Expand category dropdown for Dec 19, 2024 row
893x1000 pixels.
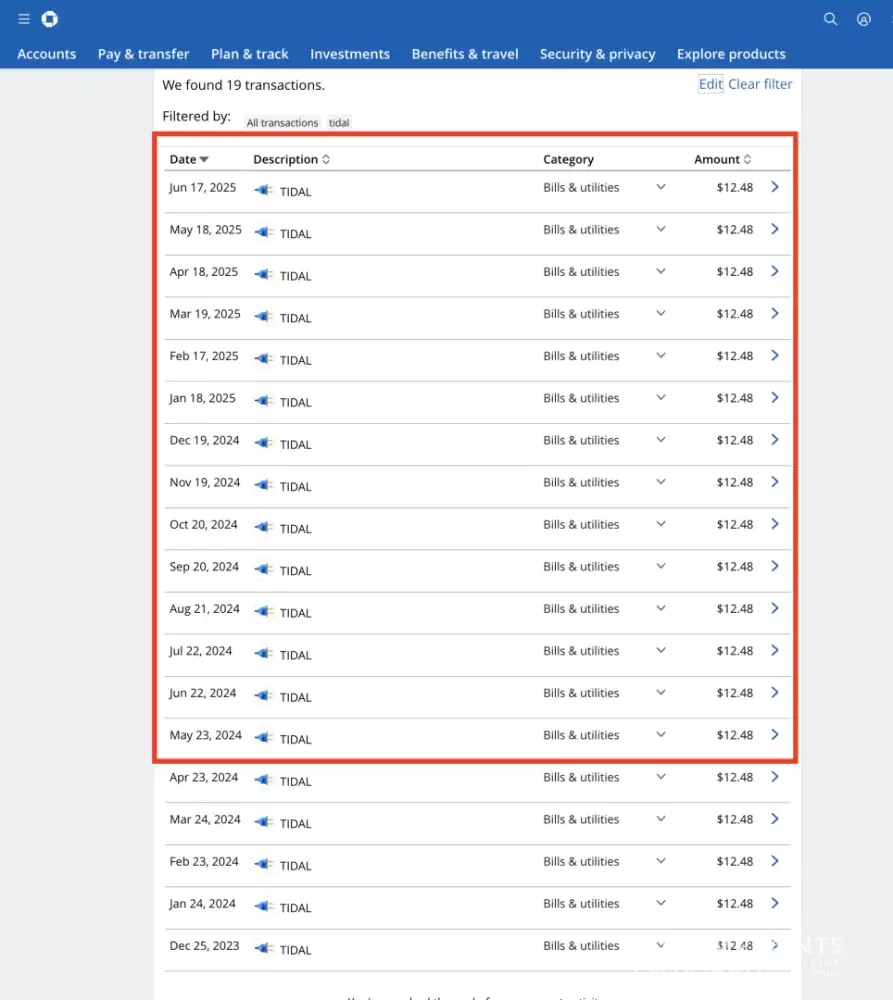coord(661,439)
